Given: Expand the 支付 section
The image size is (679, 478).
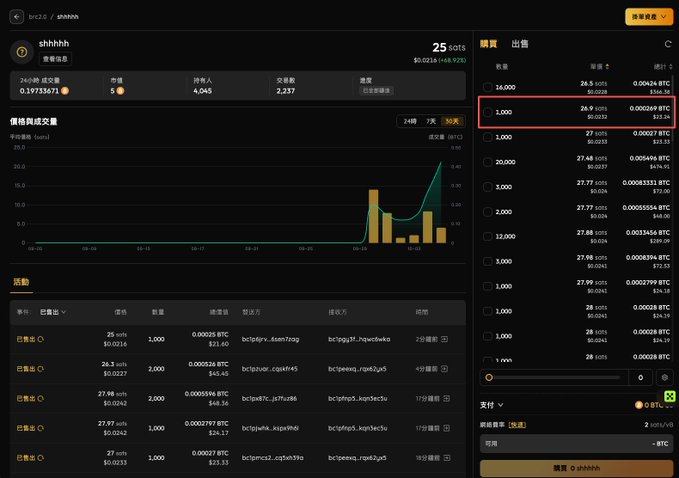Looking at the screenshot, I should click(491, 405).
